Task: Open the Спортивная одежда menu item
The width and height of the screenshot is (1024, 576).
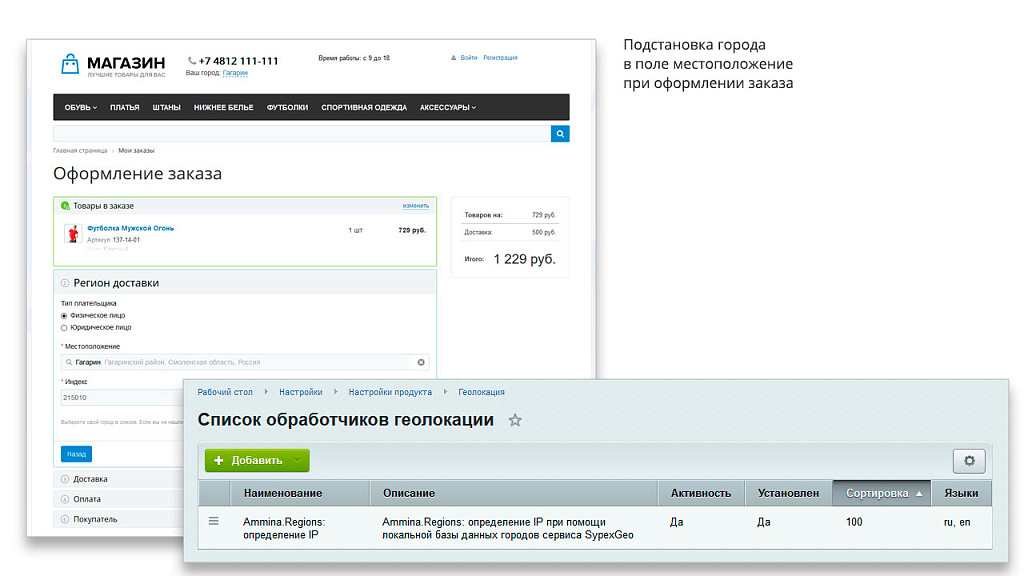Action: [364, 107]
